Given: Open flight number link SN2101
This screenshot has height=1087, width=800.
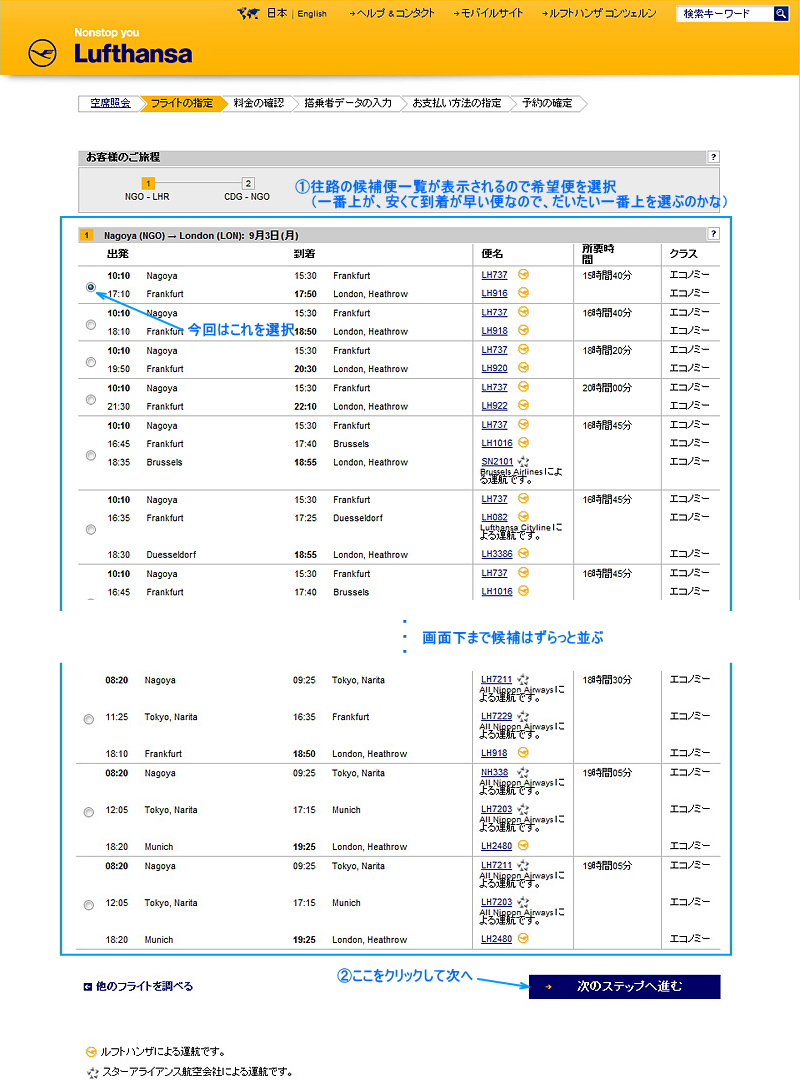Looking at the screenshot, I should click(x=497, y=462).
